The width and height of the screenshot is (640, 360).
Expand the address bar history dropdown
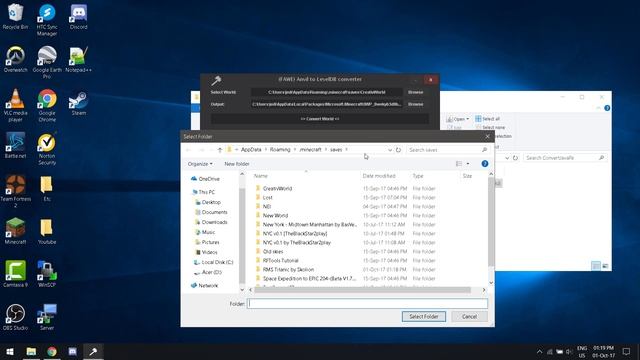[389, 150]
